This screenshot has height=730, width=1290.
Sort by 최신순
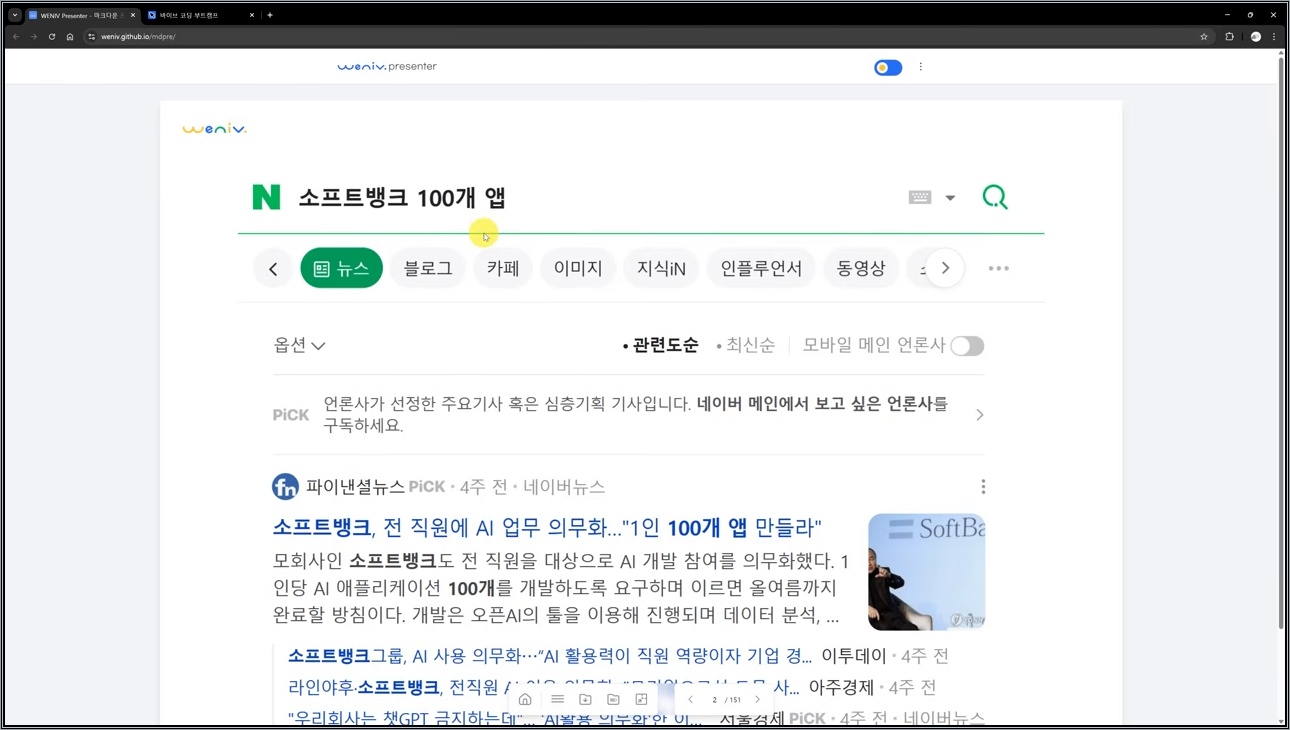746,345
